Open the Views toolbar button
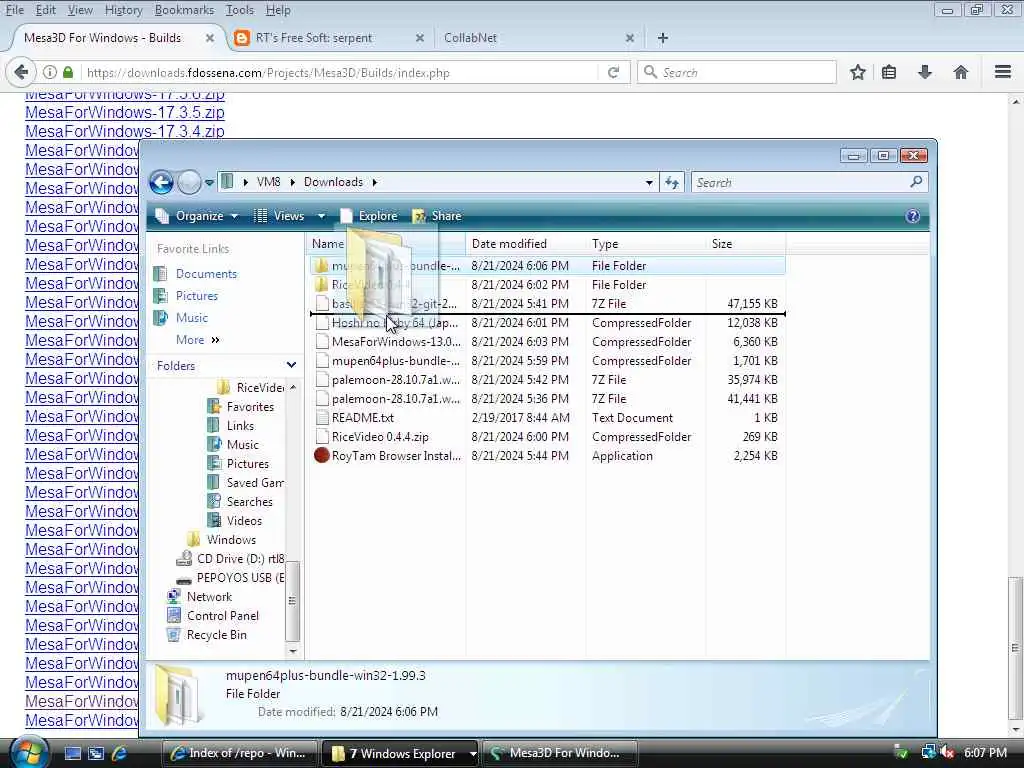This screenshot has height=768, width=1024. [x=279, y=216]
